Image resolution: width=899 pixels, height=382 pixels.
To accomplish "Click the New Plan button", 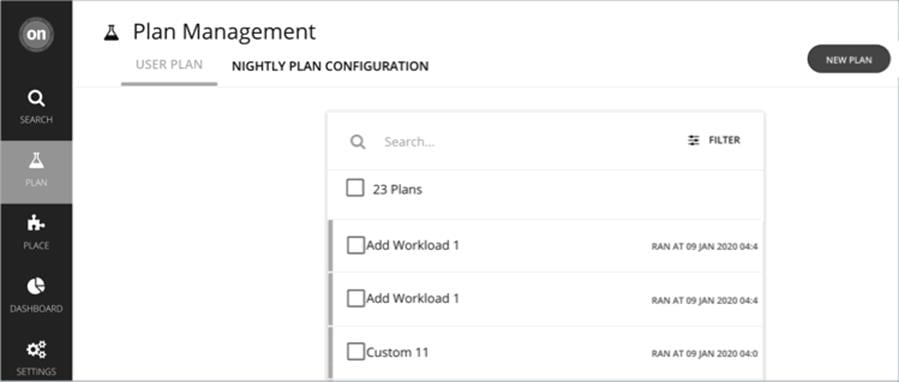I will click(x=849, y=59).
